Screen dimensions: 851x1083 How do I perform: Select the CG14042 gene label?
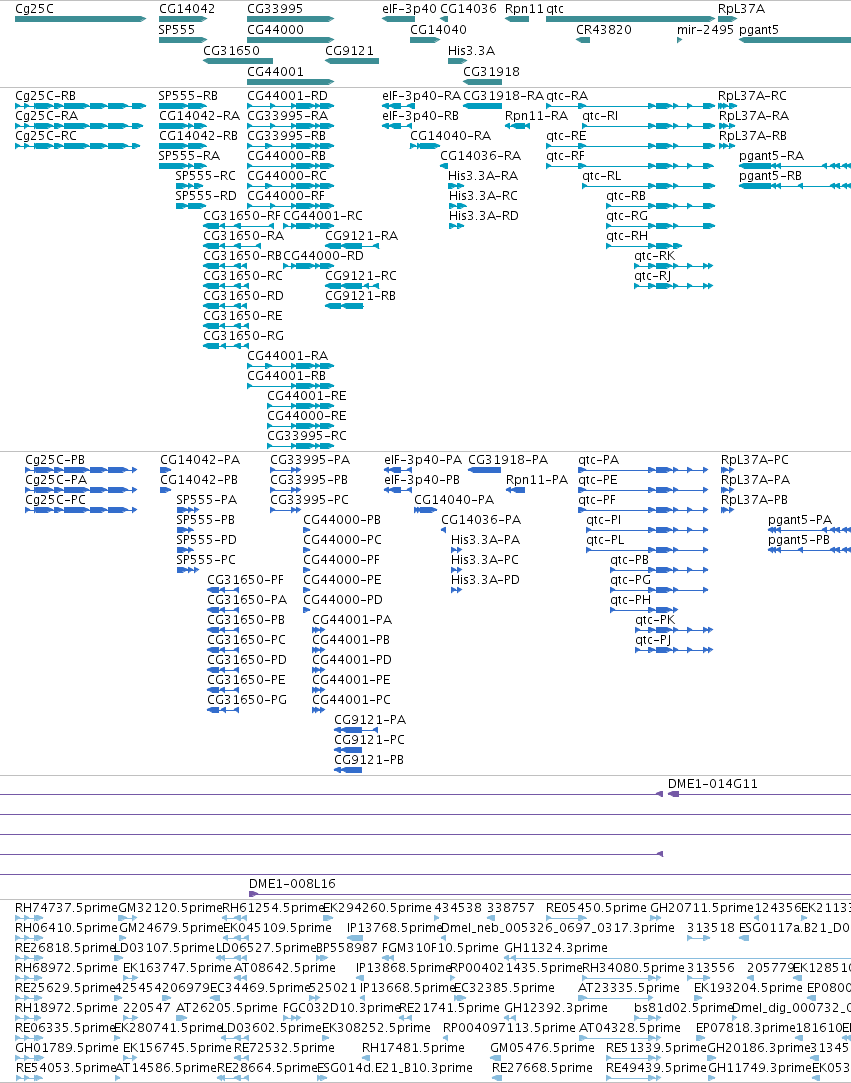[187, 9]
